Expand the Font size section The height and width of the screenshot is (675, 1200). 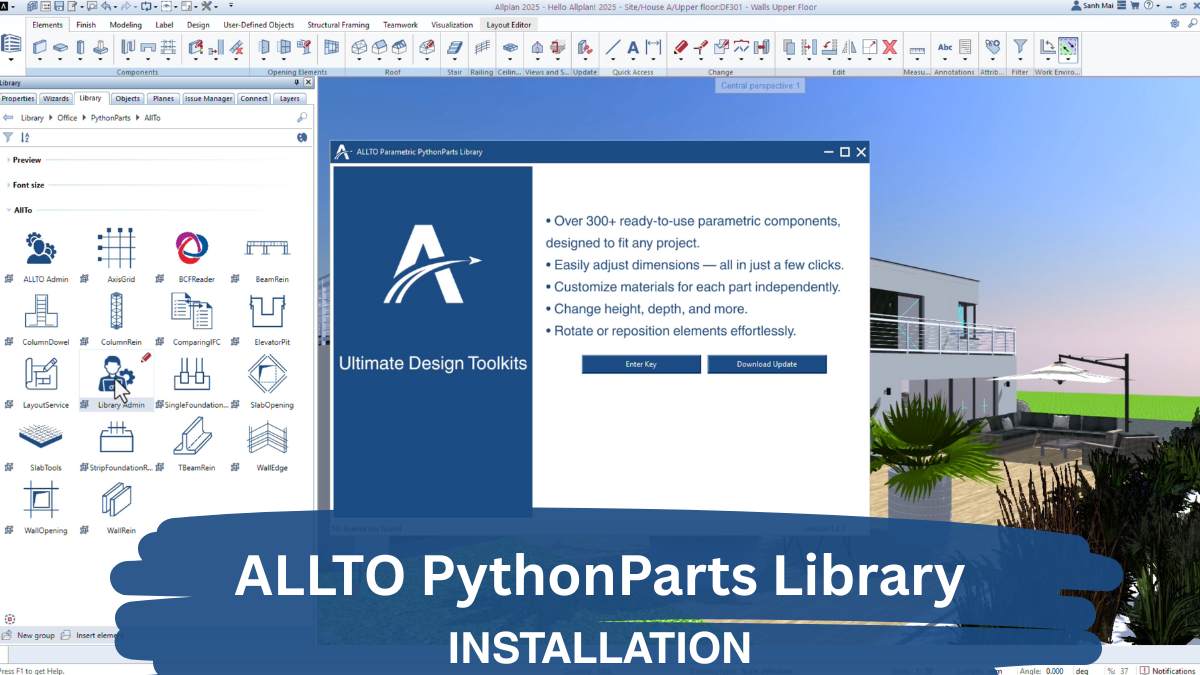click(28, 185)
